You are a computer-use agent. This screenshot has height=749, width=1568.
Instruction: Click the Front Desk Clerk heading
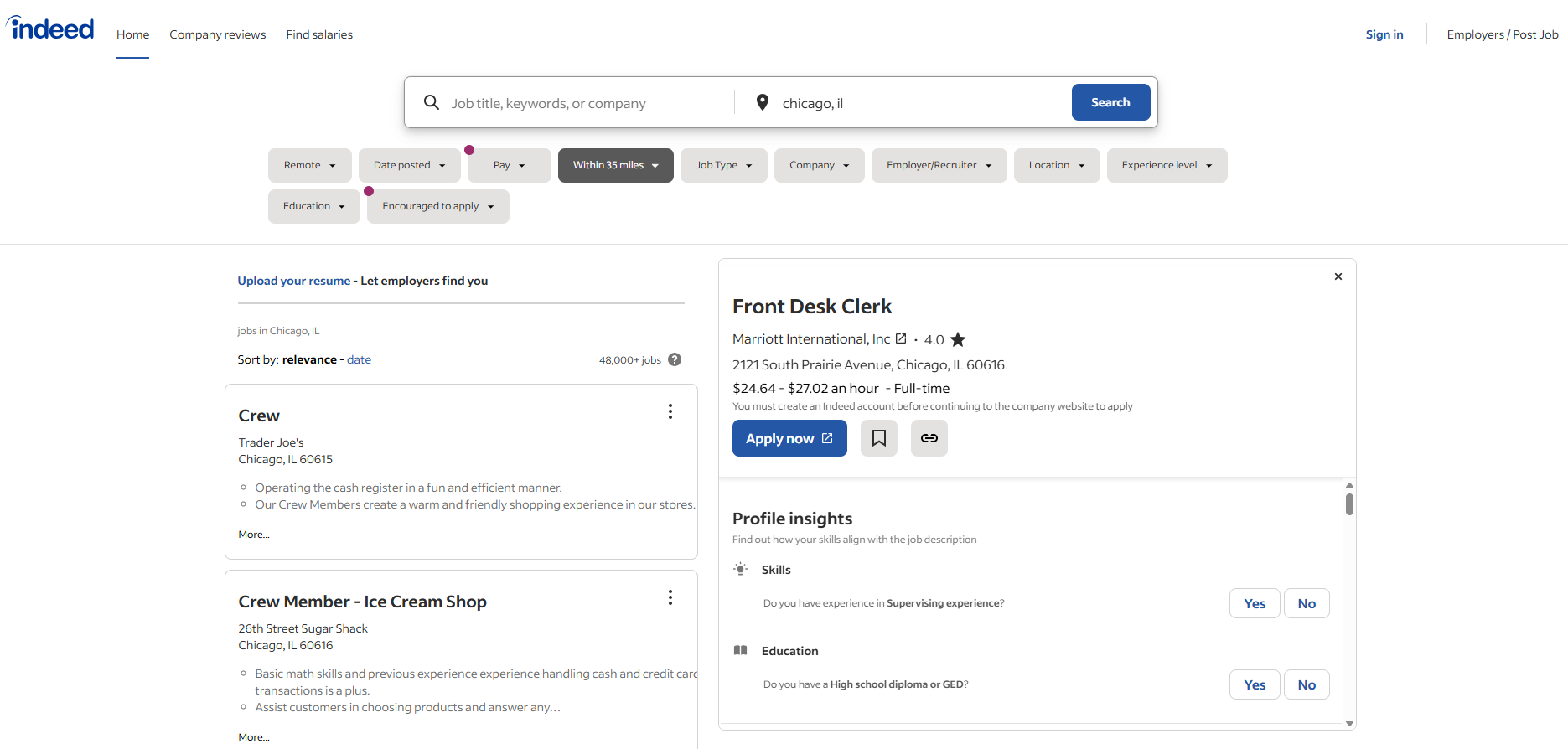point(812,307)
